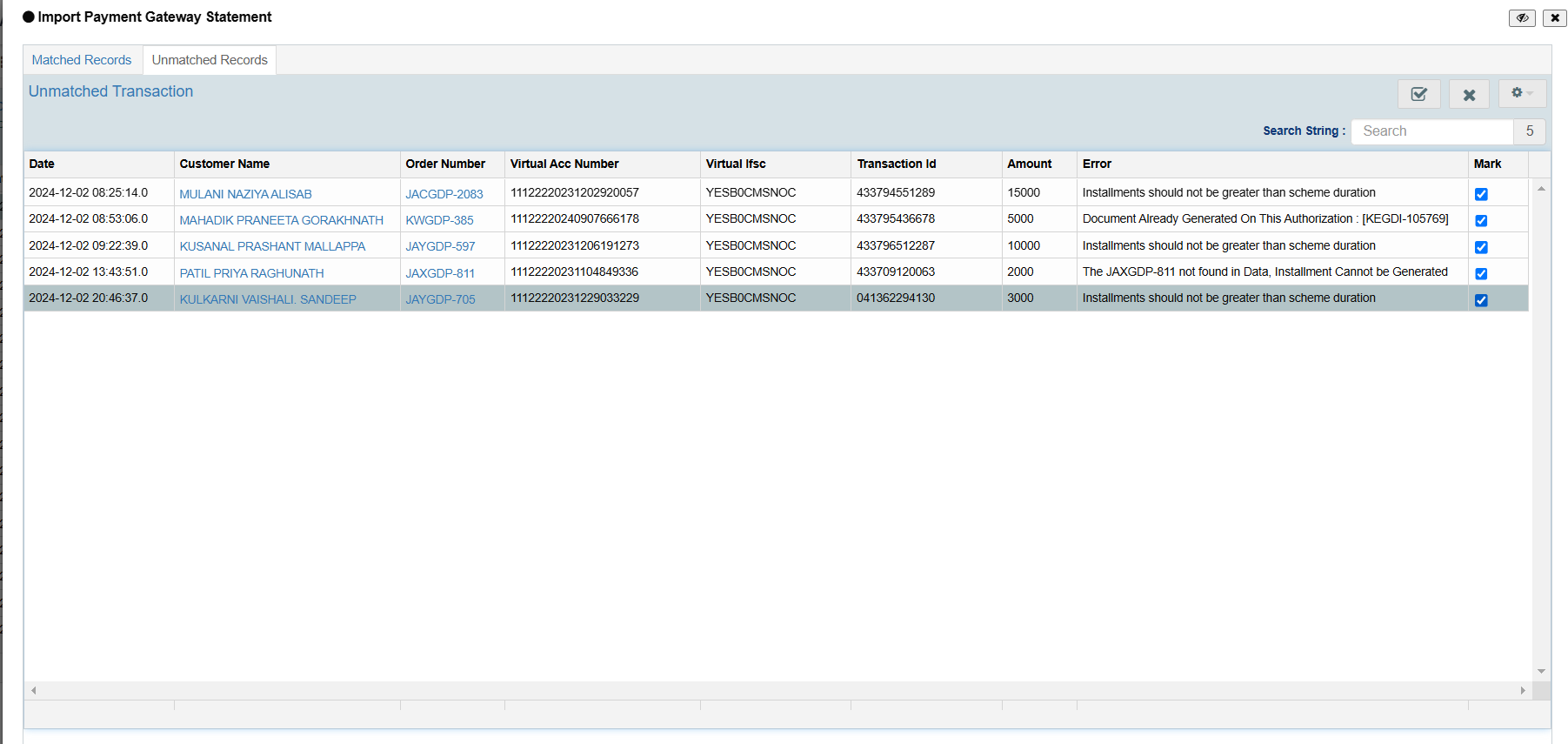Open order number JACGDP-2083
Viewport: 1568px width, 744px height.
[x=444, y=194]
